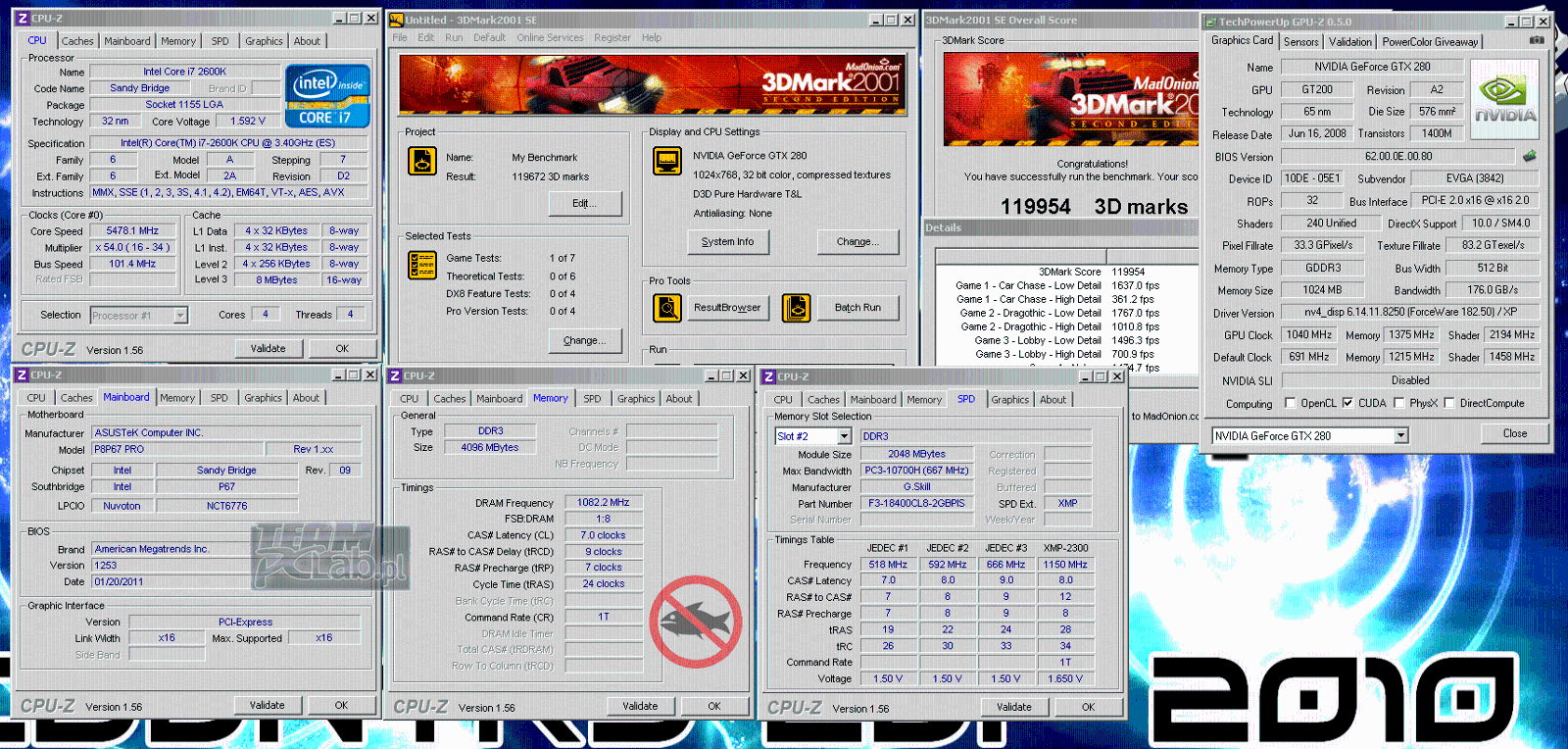Open the NVIDIA GeForce GTX 280 card dropdown
Image resolution: width=1568 pixels, height=749 pixels.
[1401, 435]
